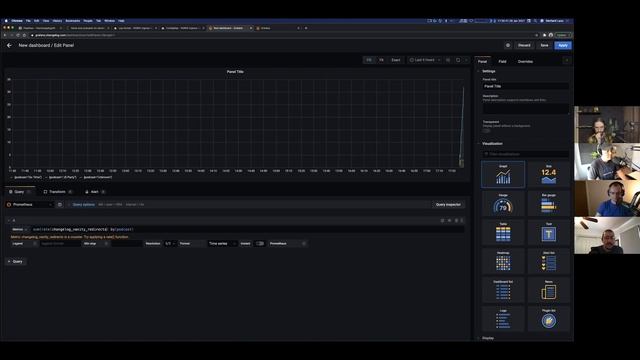Select the Alert list visualization
The image size is (640, 360).
point(549,261)
